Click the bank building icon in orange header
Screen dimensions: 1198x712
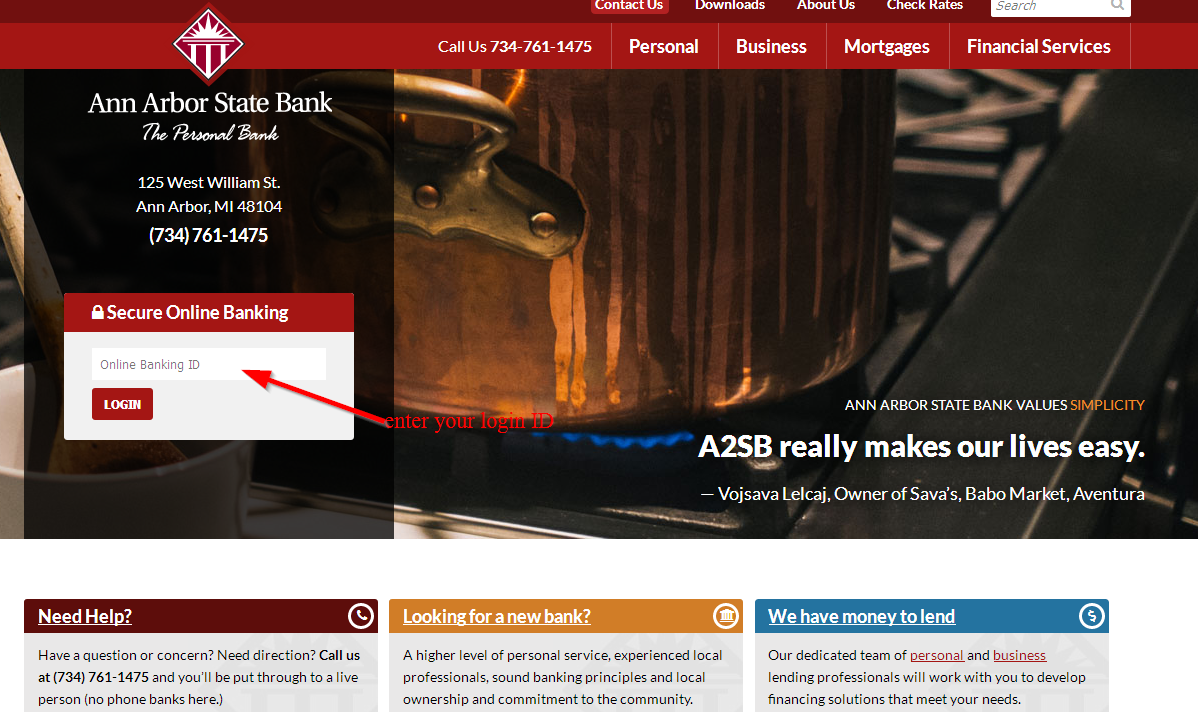point(726,616)
